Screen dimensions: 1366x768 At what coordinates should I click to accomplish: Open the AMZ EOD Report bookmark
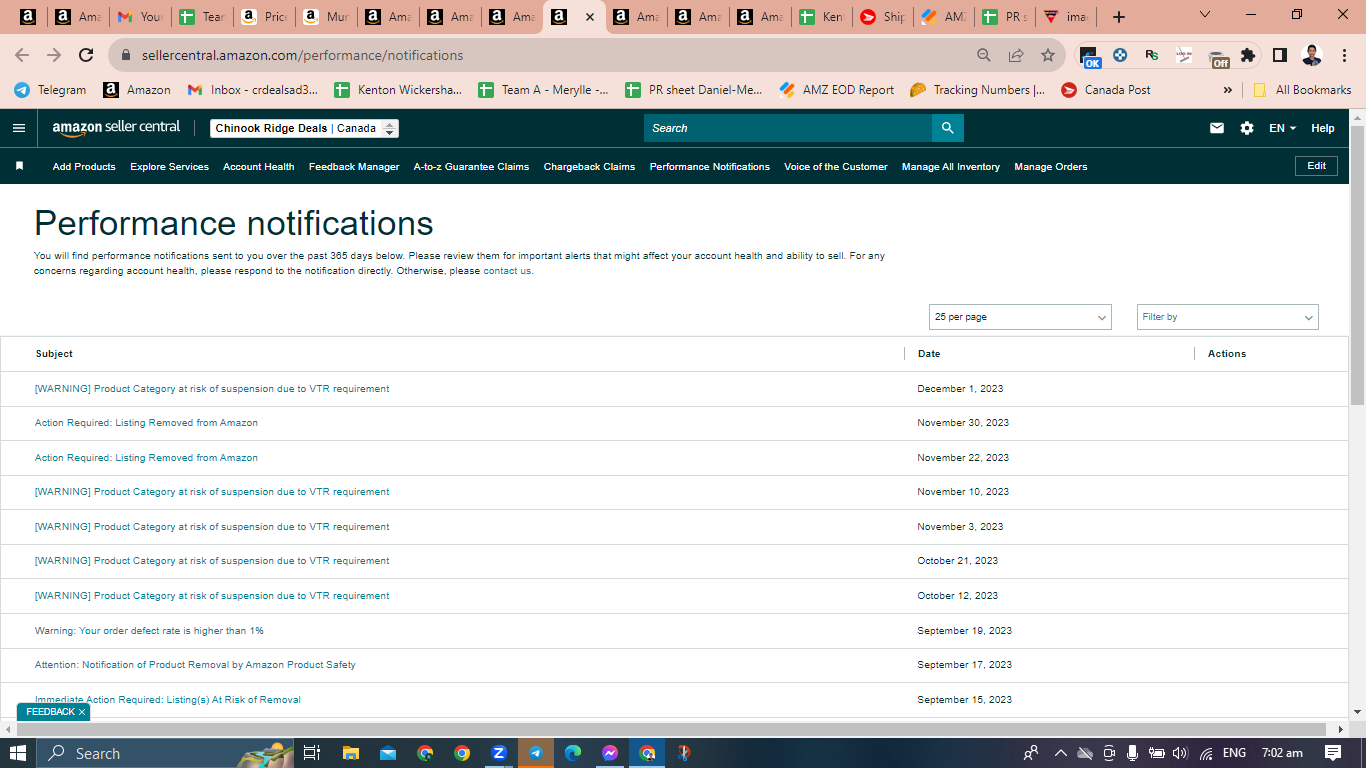tap(836, 90)
